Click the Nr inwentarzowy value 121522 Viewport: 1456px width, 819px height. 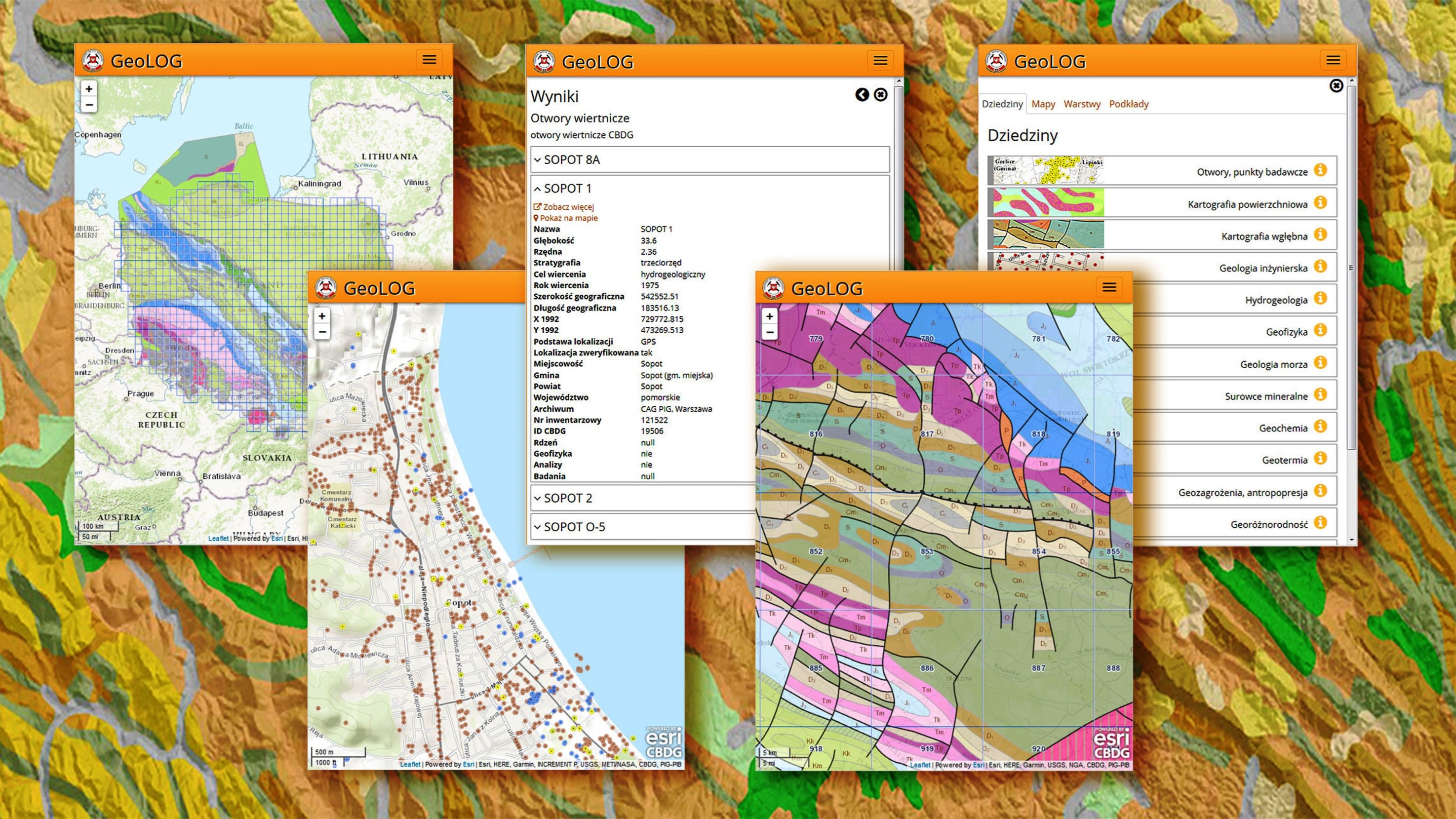pyautogui.click(x=654, y=420)
